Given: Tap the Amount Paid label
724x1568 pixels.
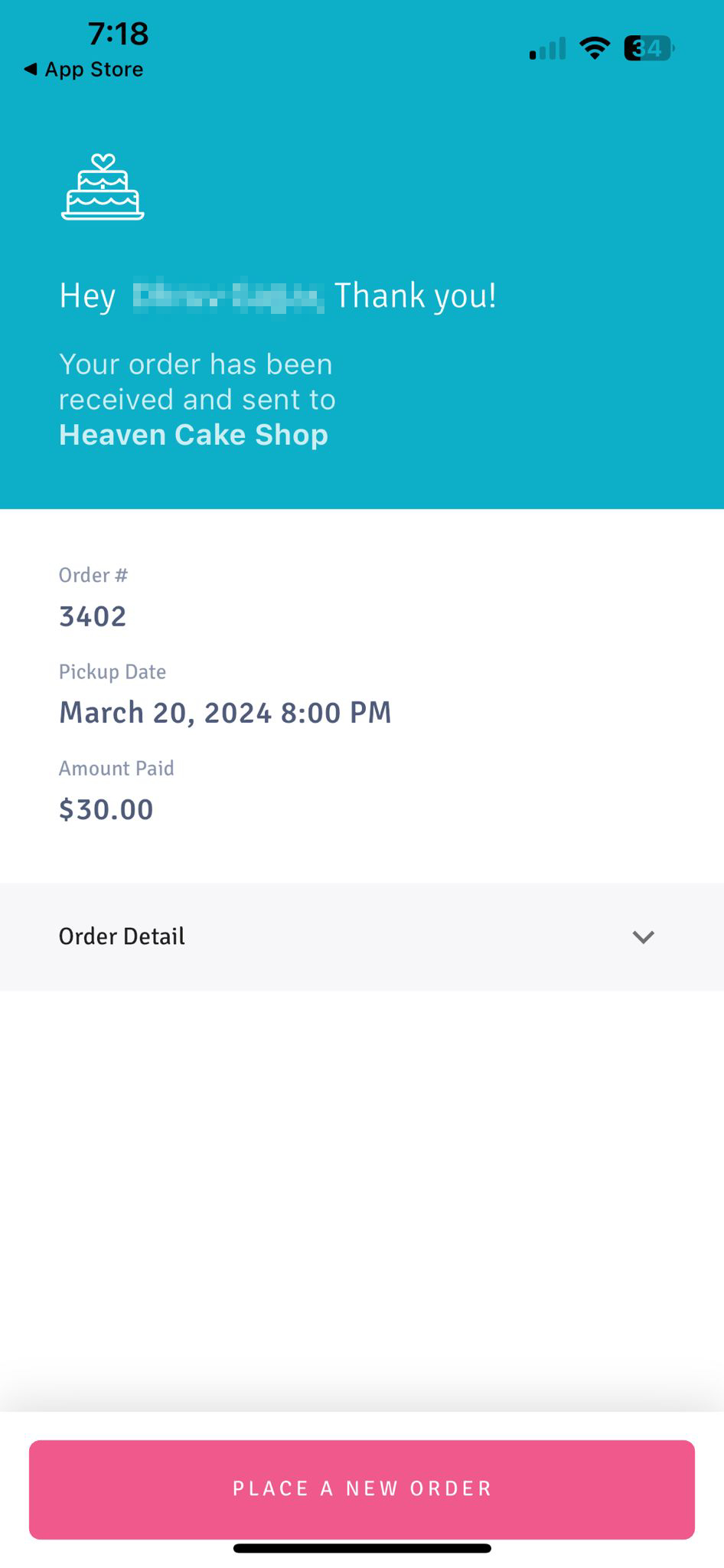Looking at the screenshot, I should [116, 768].
